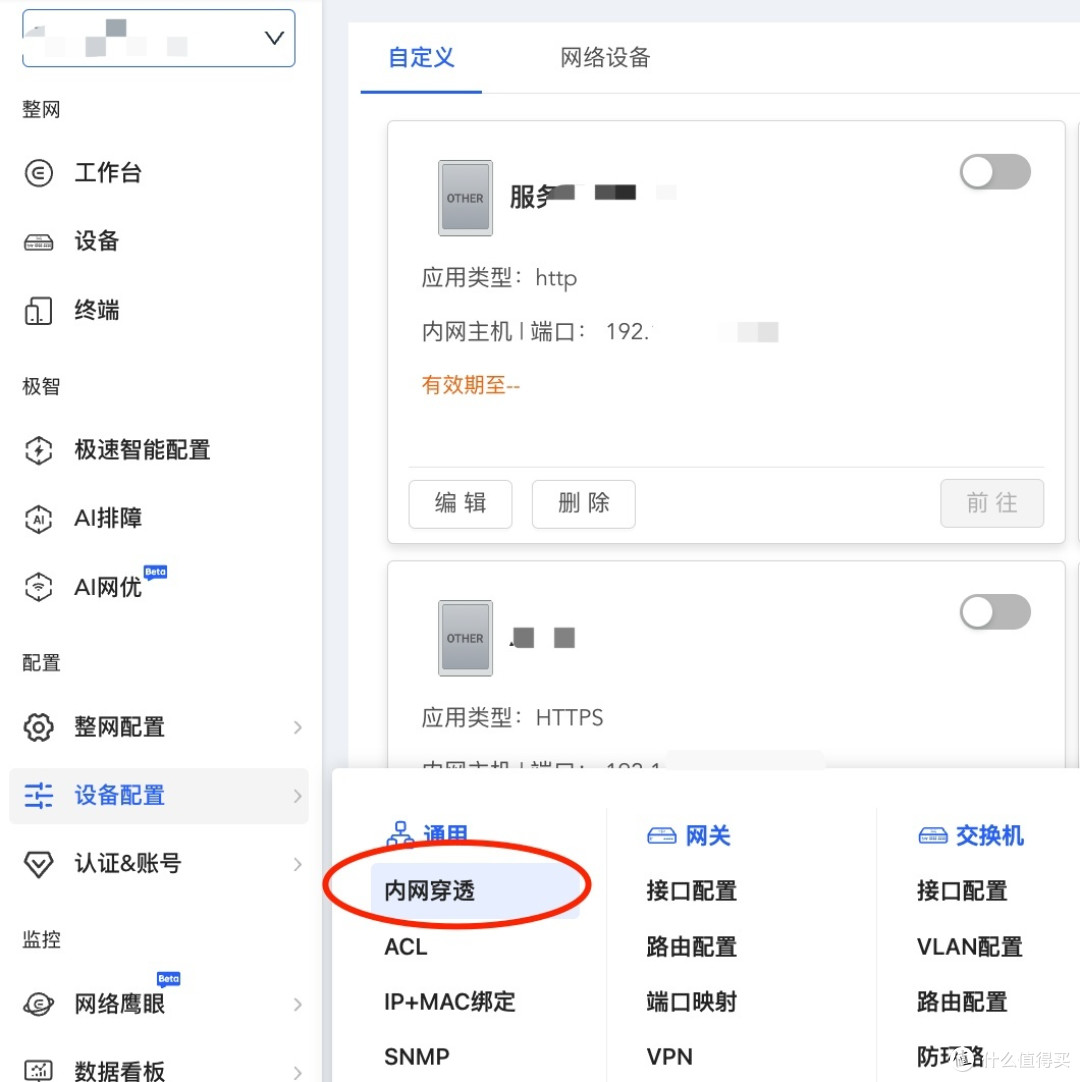Open 路由配置 under 交换机

tap(962, 1002)
